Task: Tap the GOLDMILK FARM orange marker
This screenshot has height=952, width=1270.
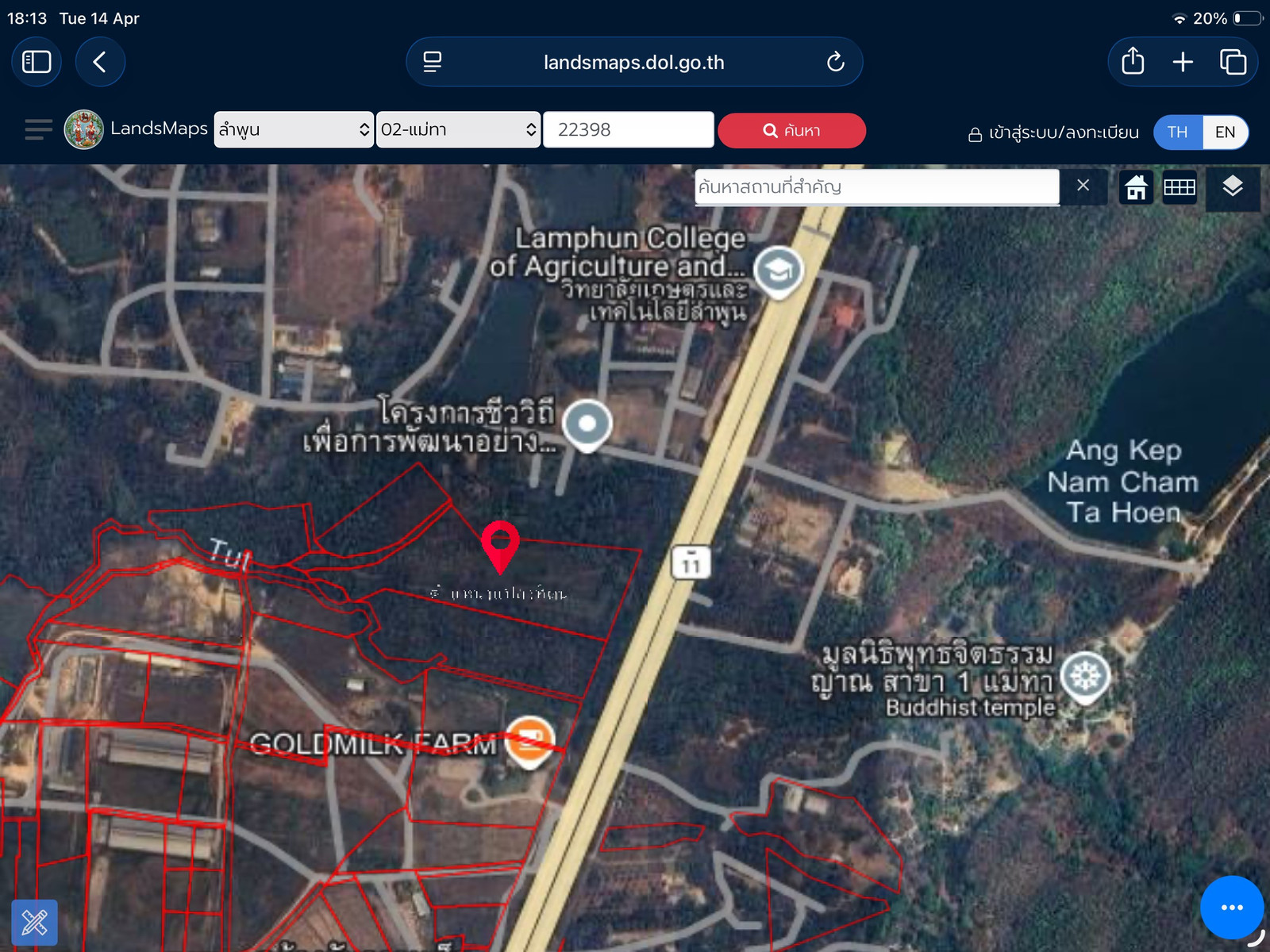Action: tap(529, 741)
